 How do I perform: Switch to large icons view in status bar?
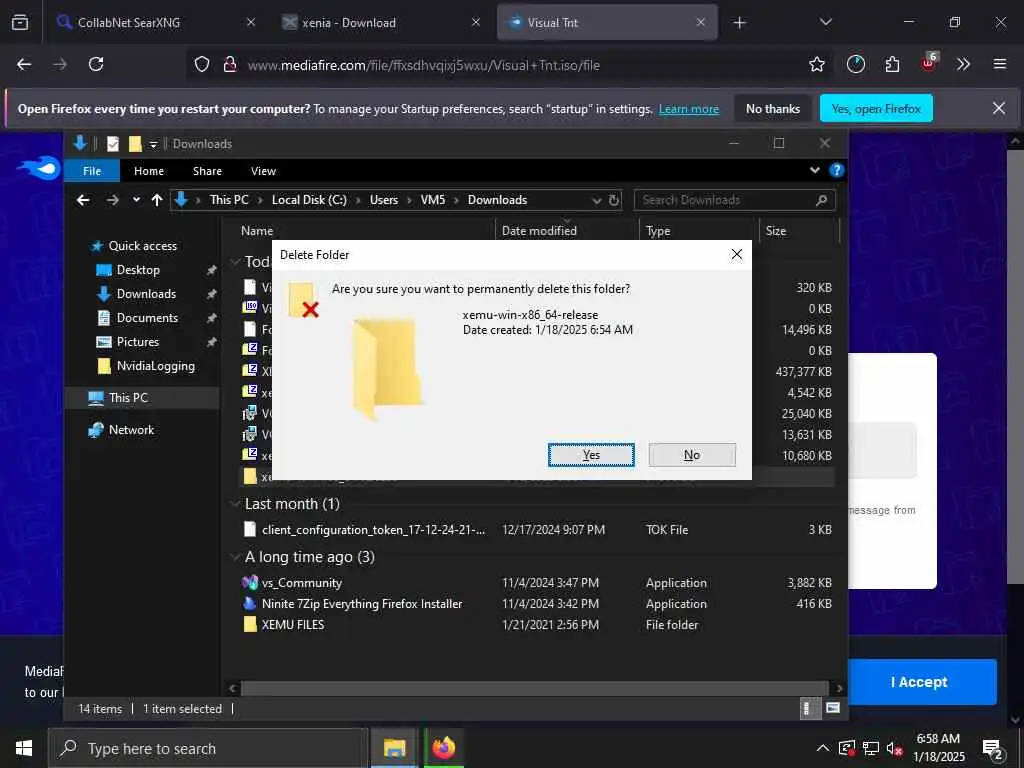pyautogui.click(x=833, y=708)
